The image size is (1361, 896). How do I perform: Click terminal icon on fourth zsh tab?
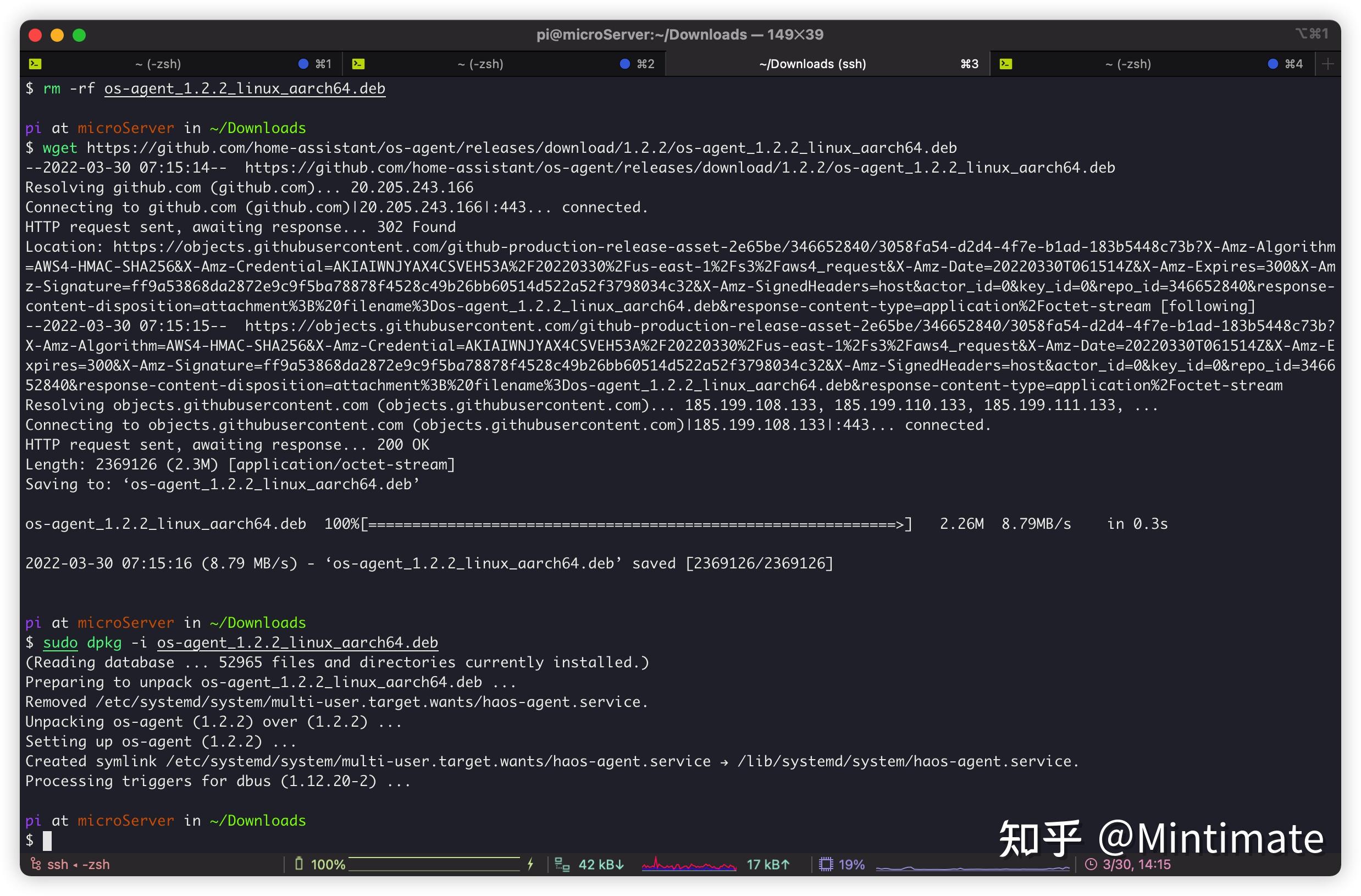point(1006,63)
